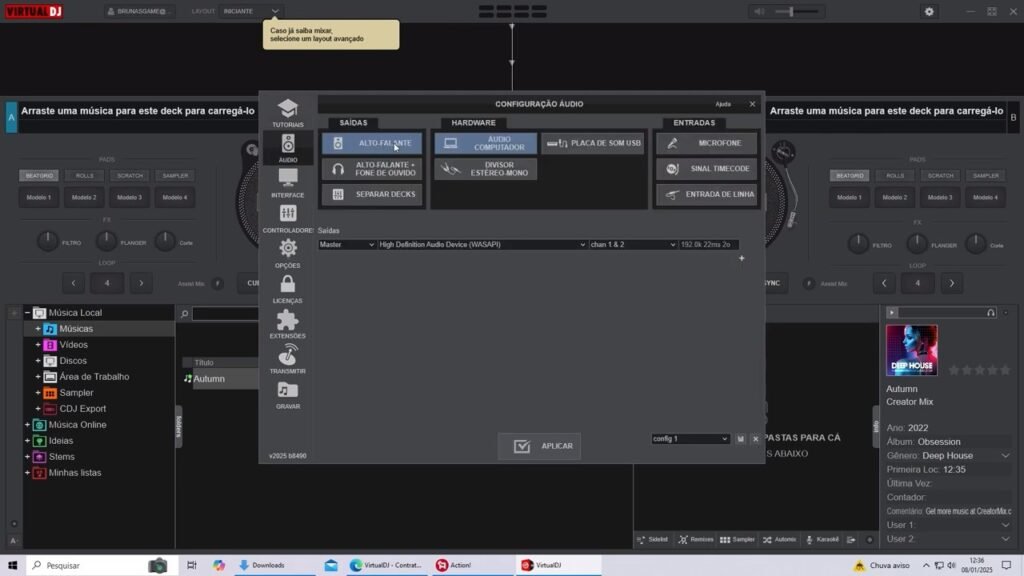Open the chan 1 & 2 channel dropdown
The height and width of the screenshot is (576, 1024).
click(633, 245)
